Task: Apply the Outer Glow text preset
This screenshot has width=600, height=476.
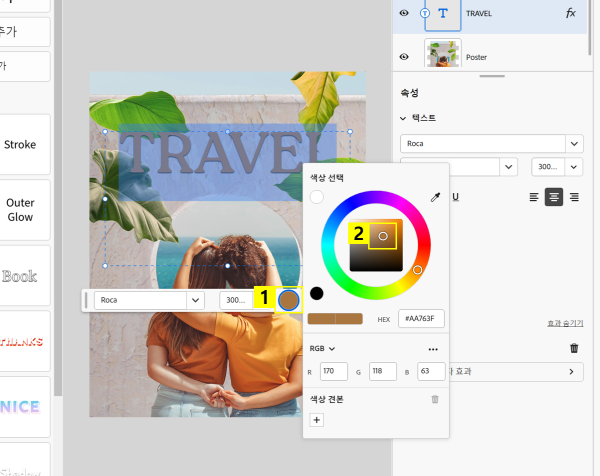Action: point(20,210)
